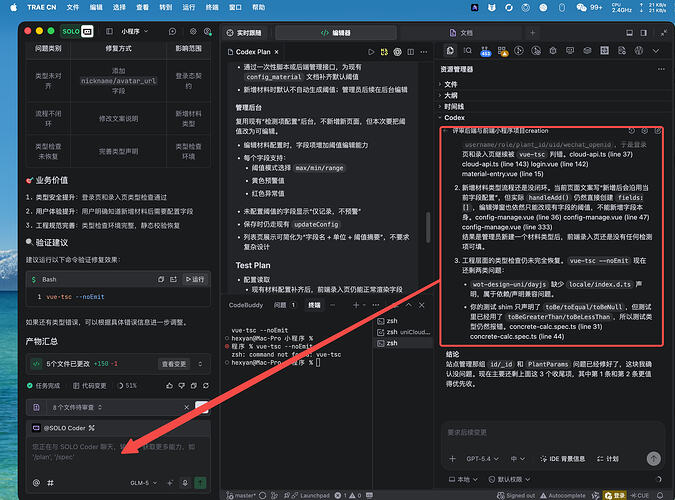675x500 pixels.
Task: Create a new terminal with plus icon
Action: pos(356,305)
